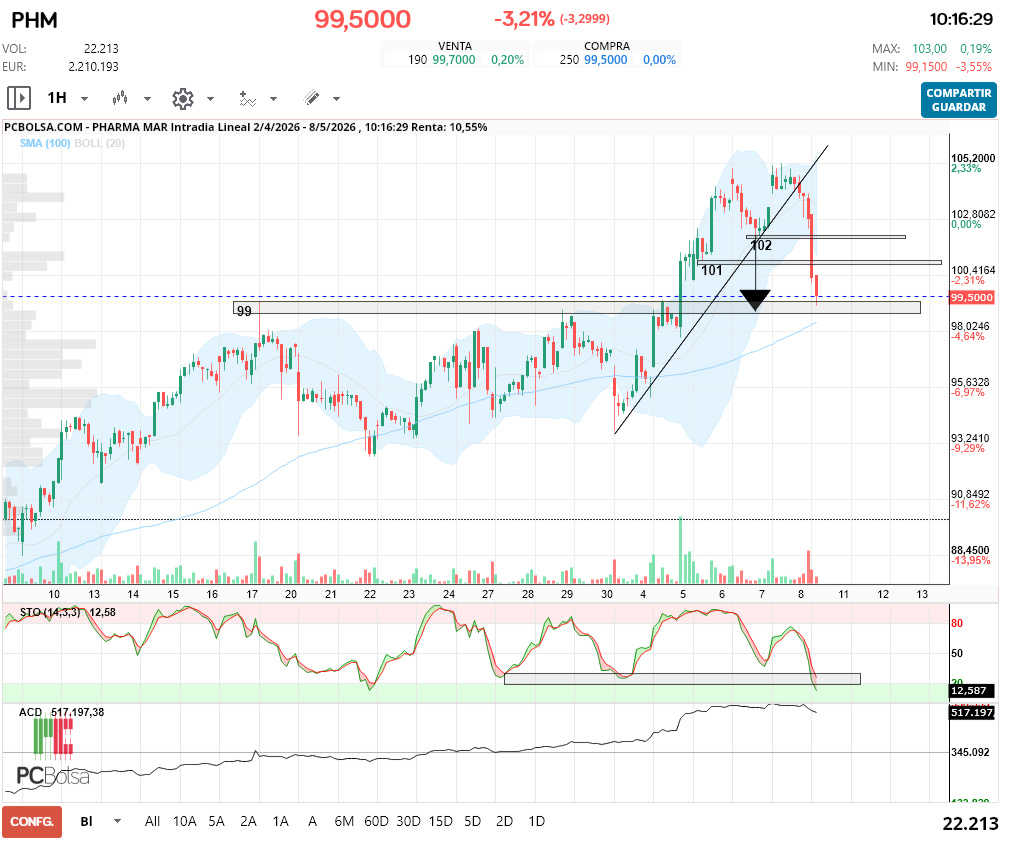The image size is (1012, 843).
Task: Expand the drawing tools dropdown arrow
Action: 336,99
